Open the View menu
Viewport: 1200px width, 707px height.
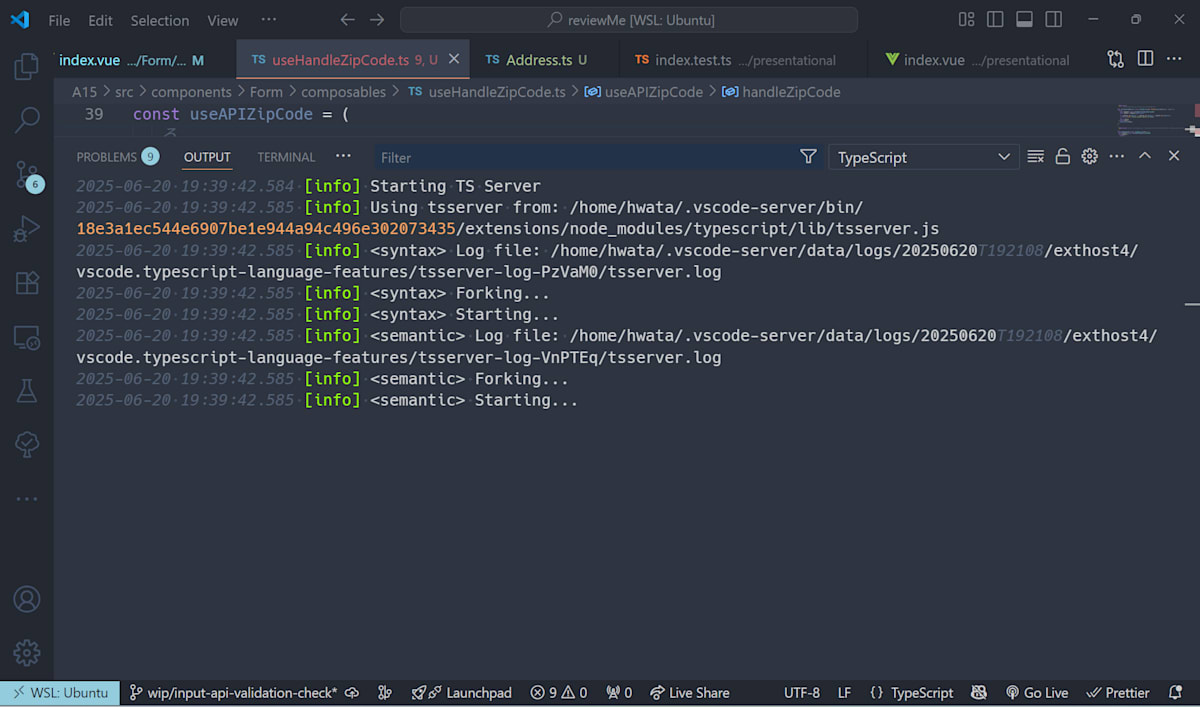tap(223, 20)
